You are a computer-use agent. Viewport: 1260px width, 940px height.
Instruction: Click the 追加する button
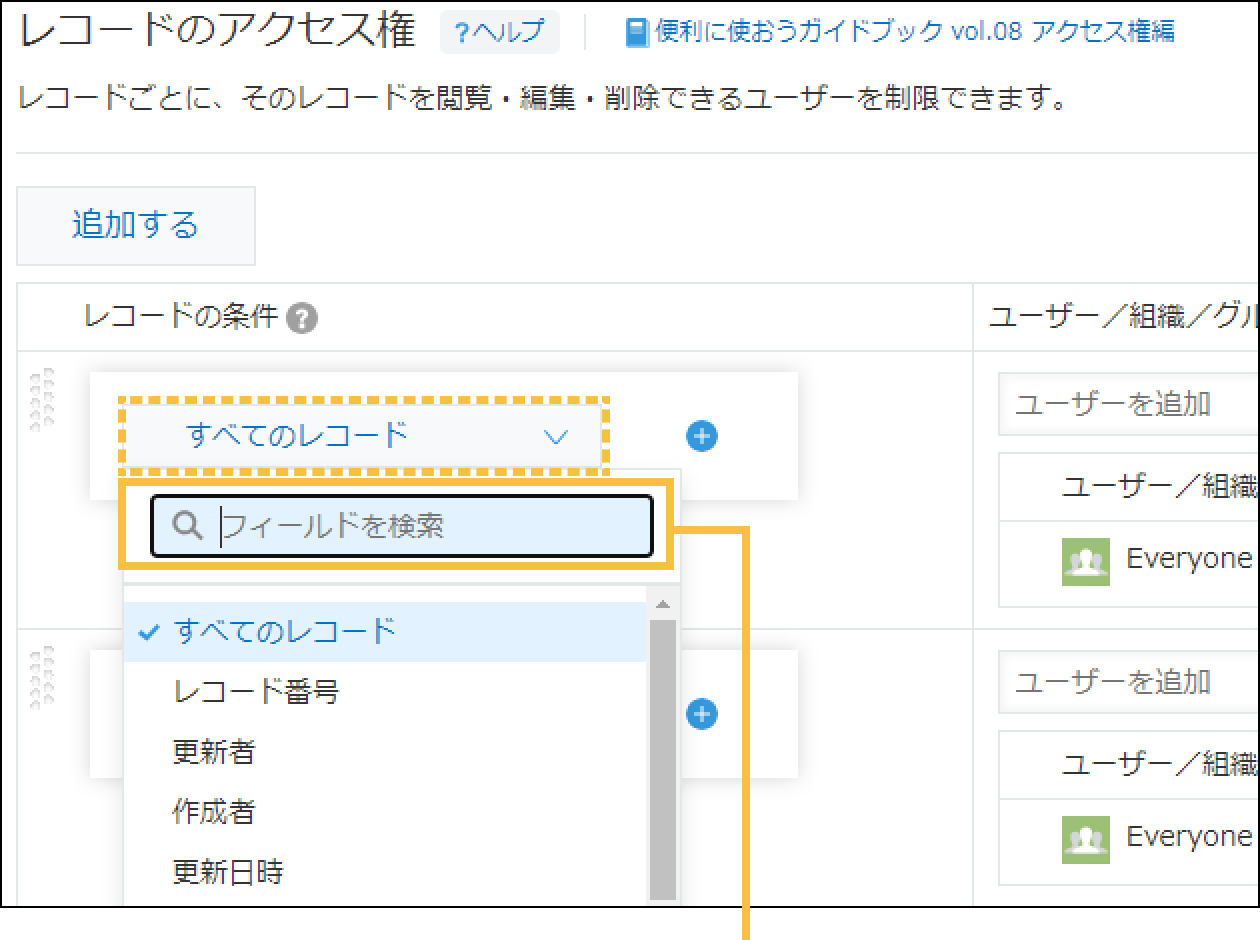(134, 225)
